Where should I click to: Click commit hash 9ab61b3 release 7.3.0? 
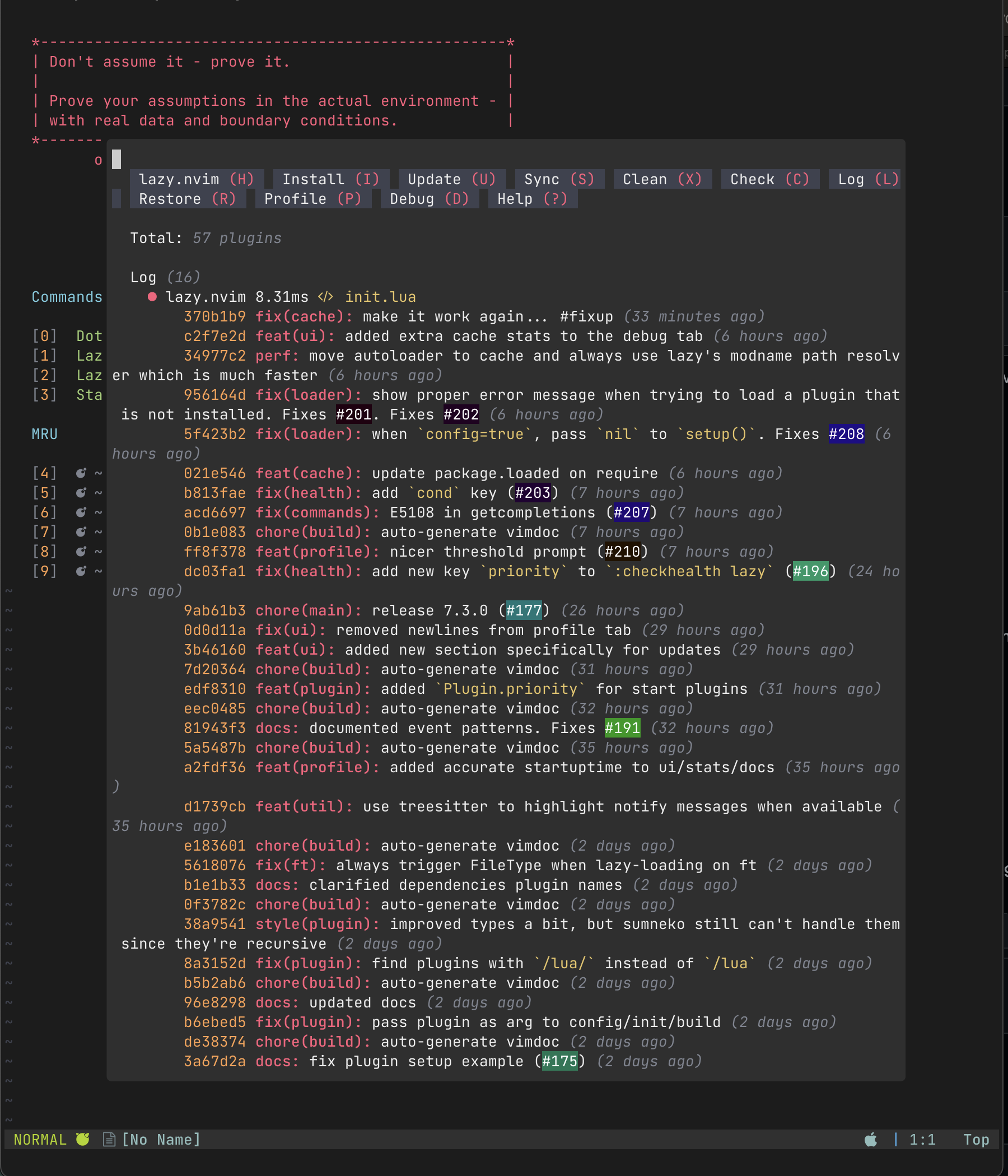[214, 611]
